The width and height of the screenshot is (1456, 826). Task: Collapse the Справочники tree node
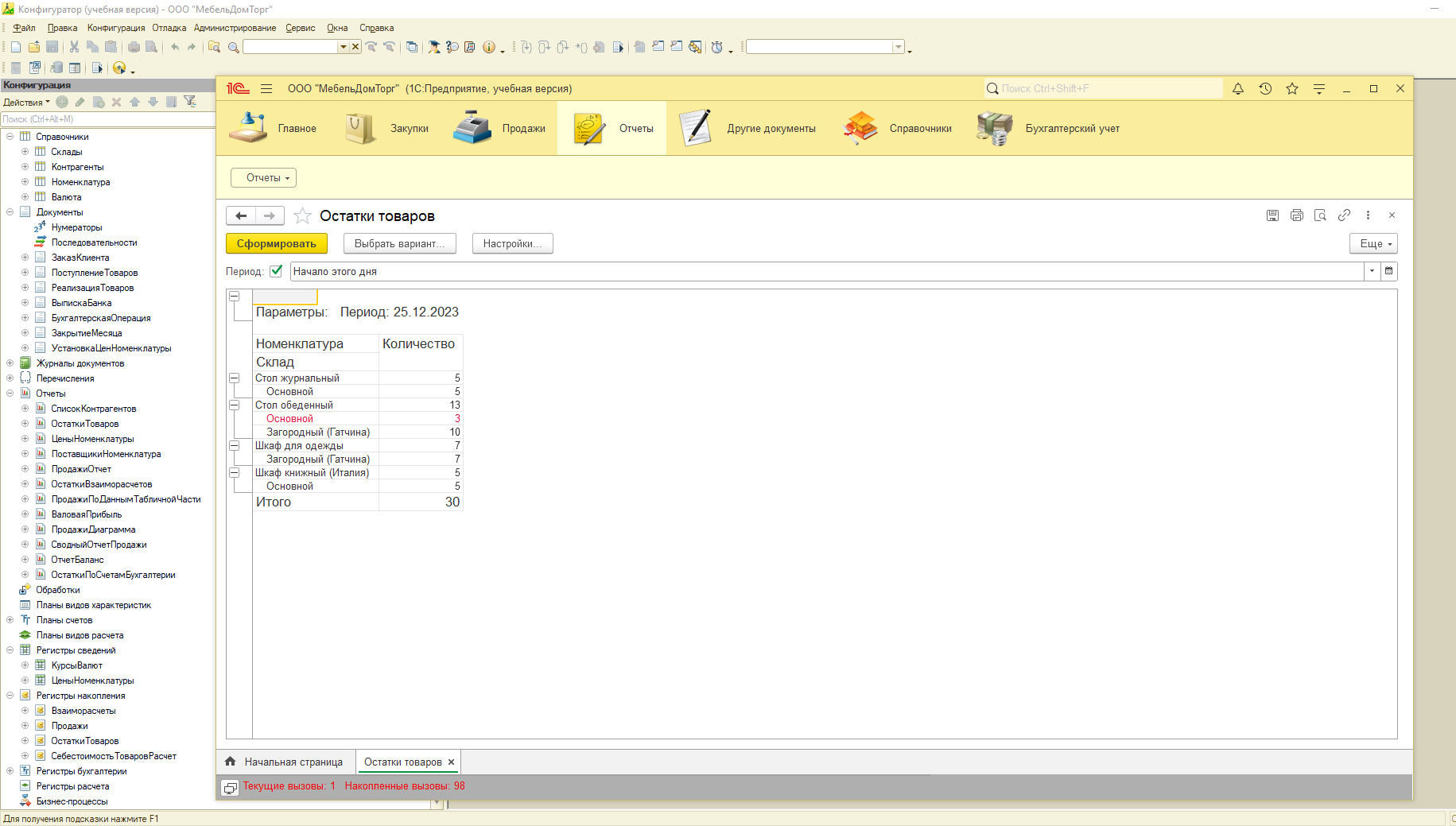click(10, 137)
